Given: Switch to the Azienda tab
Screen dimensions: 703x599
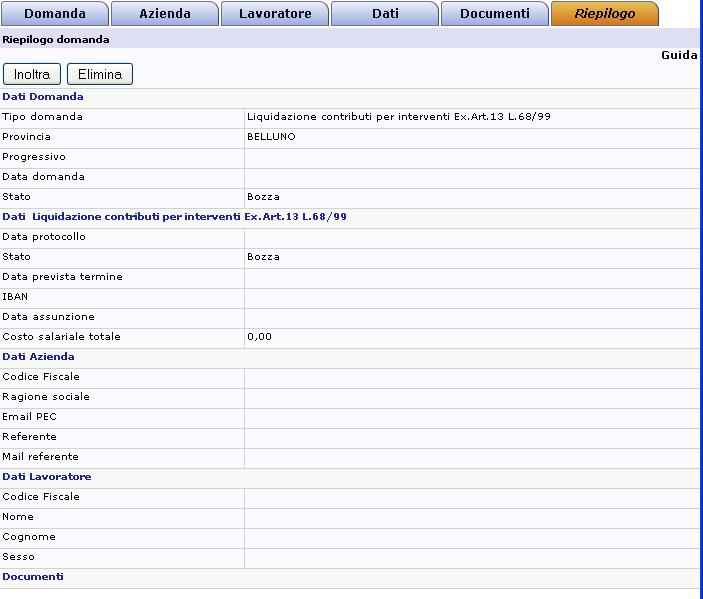Looking at the screenshot, I should (x=164, y=14).
